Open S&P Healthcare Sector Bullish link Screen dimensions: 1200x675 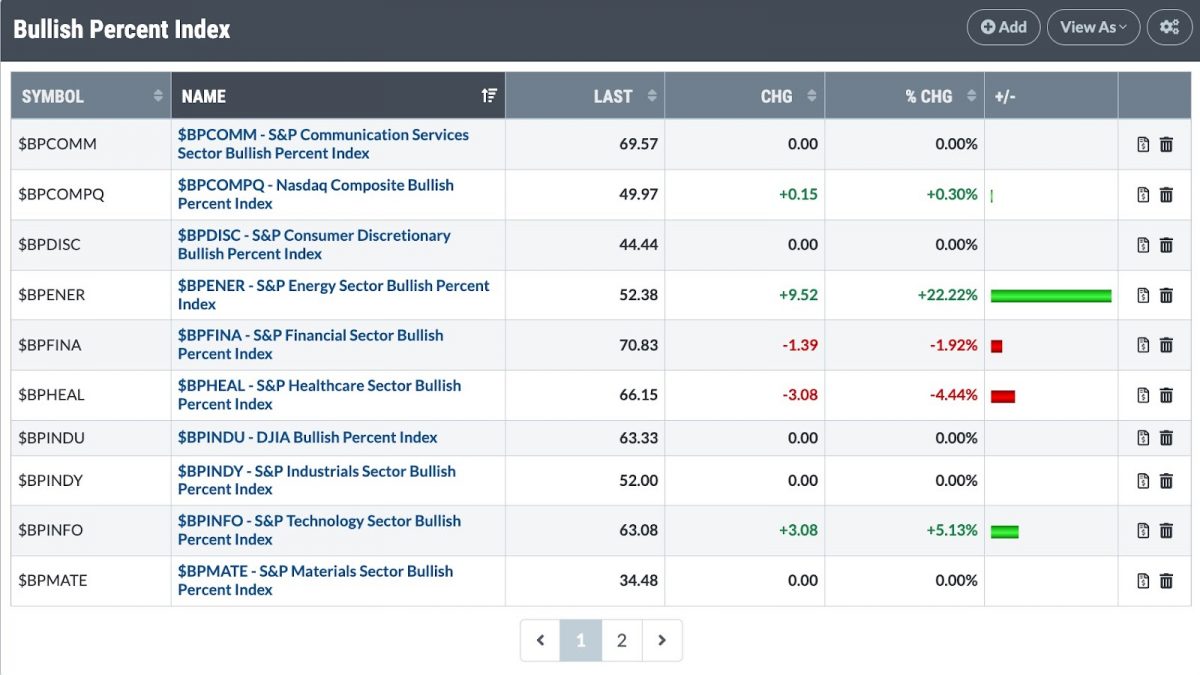319,394
